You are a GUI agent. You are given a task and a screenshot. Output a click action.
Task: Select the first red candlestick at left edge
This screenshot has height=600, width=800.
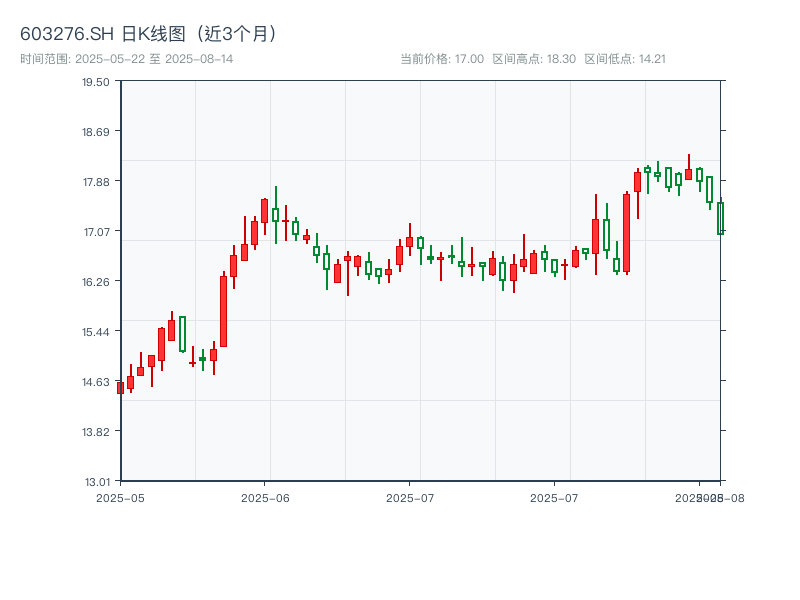(x=120, y=388)
